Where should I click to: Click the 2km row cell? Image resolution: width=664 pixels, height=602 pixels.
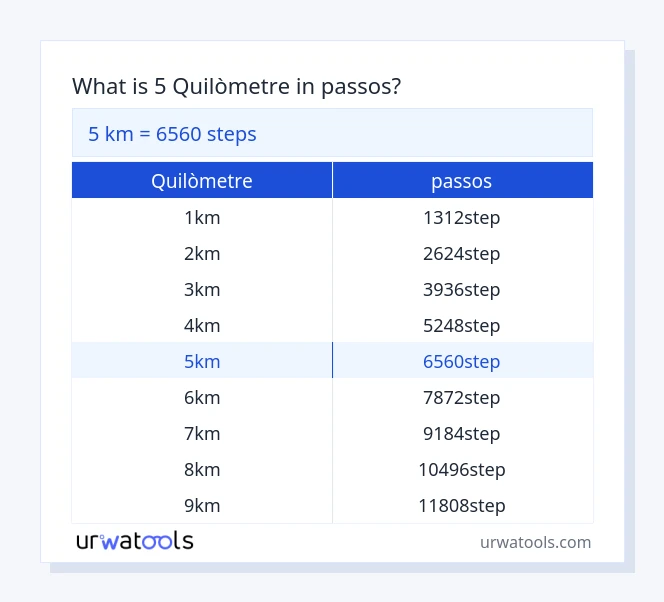coord(202,253)
